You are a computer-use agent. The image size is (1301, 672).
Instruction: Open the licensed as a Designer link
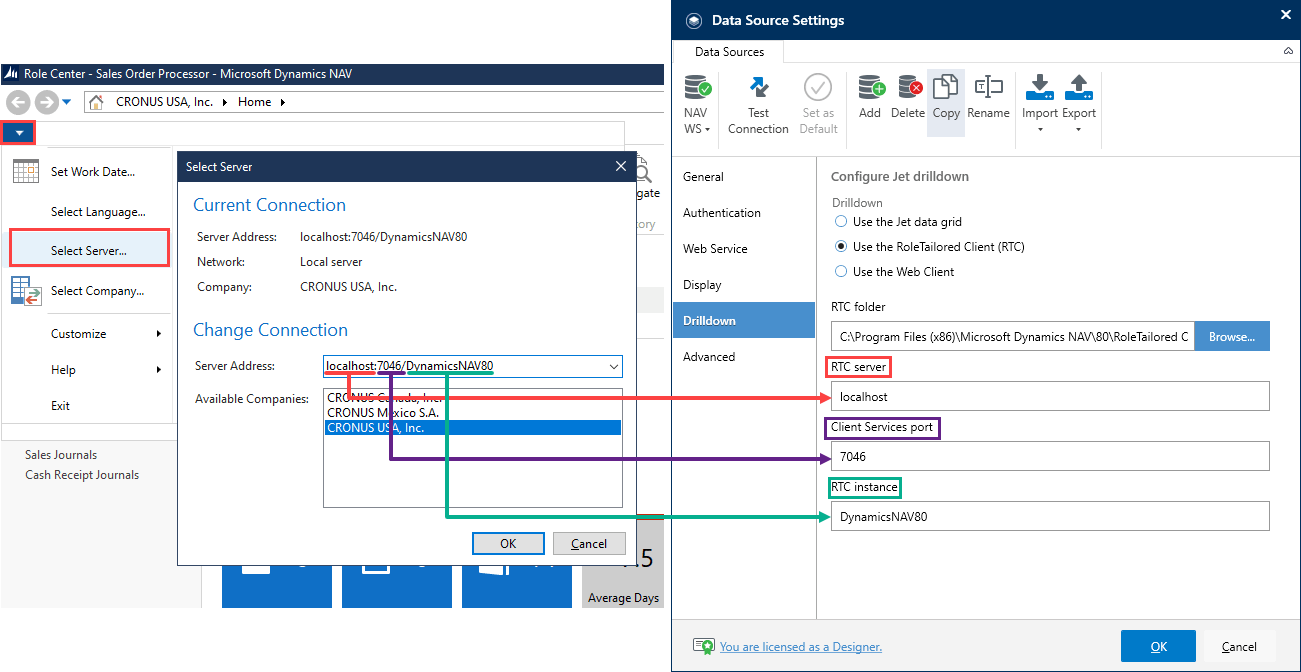[x=800, y=646]
